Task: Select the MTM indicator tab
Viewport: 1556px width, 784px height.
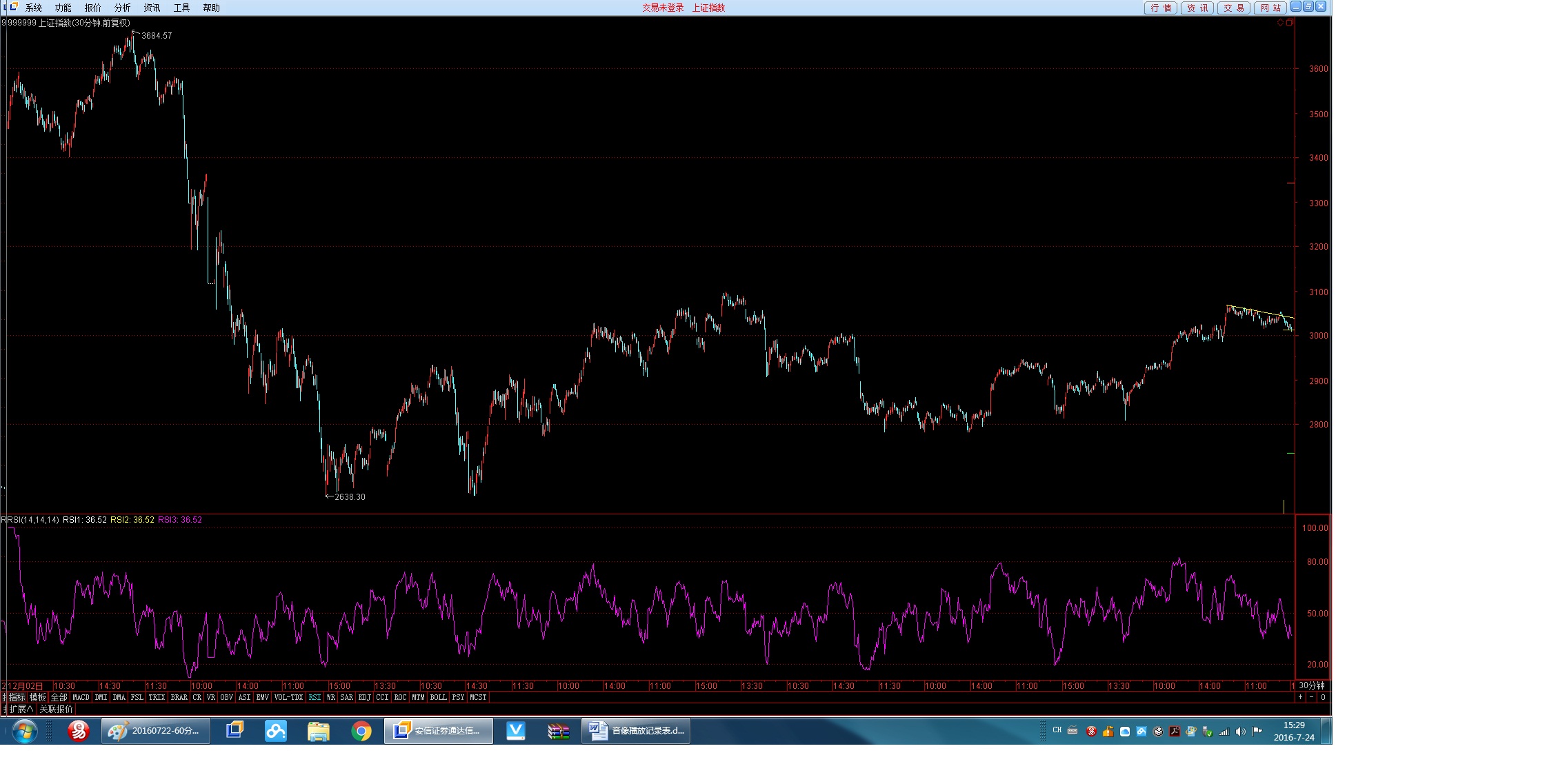Action: tap(418, 697)
